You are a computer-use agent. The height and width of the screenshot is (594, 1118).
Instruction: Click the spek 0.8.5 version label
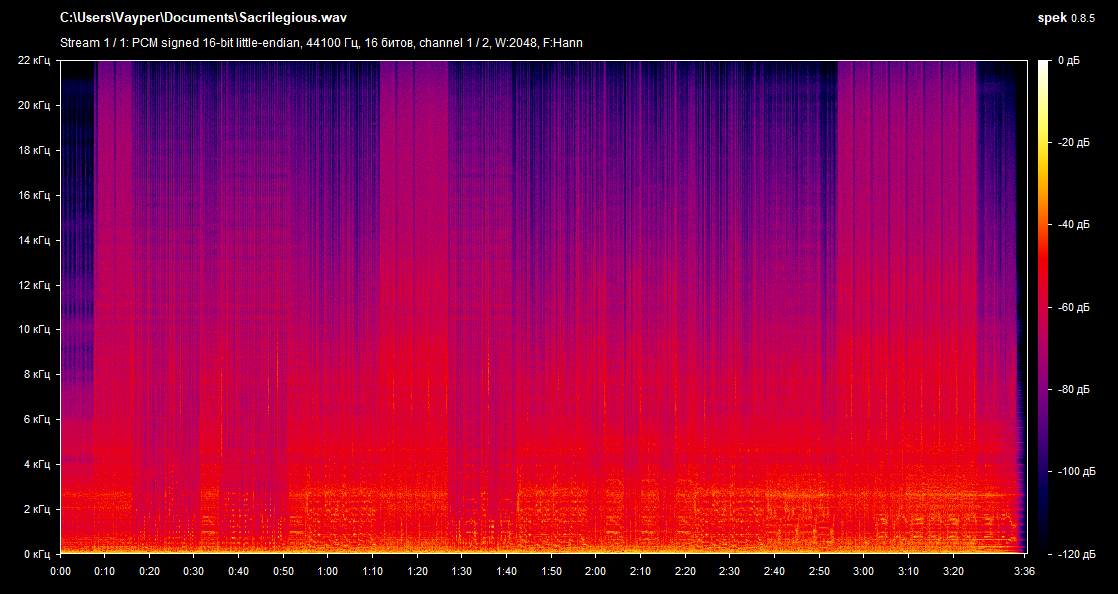[x=1066, y=19]
